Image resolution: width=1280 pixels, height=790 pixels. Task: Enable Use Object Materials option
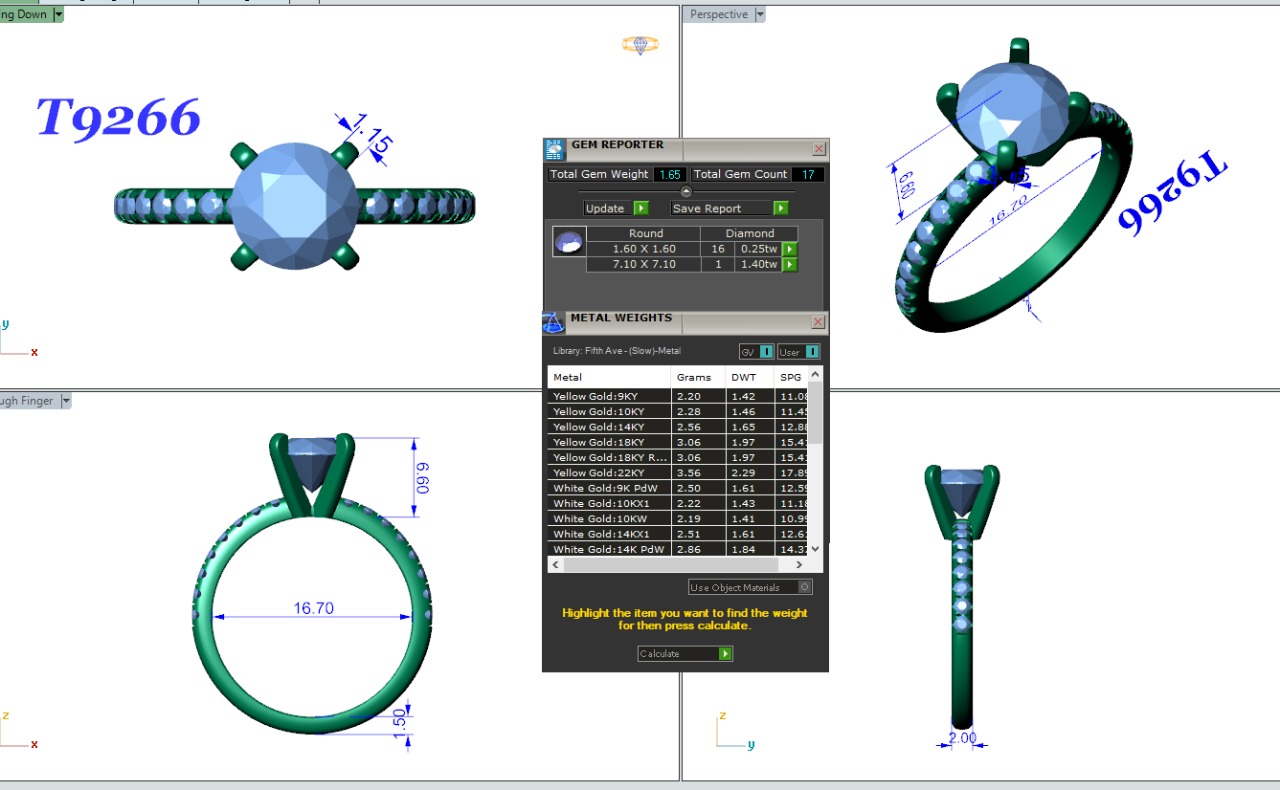pos(805,587)
